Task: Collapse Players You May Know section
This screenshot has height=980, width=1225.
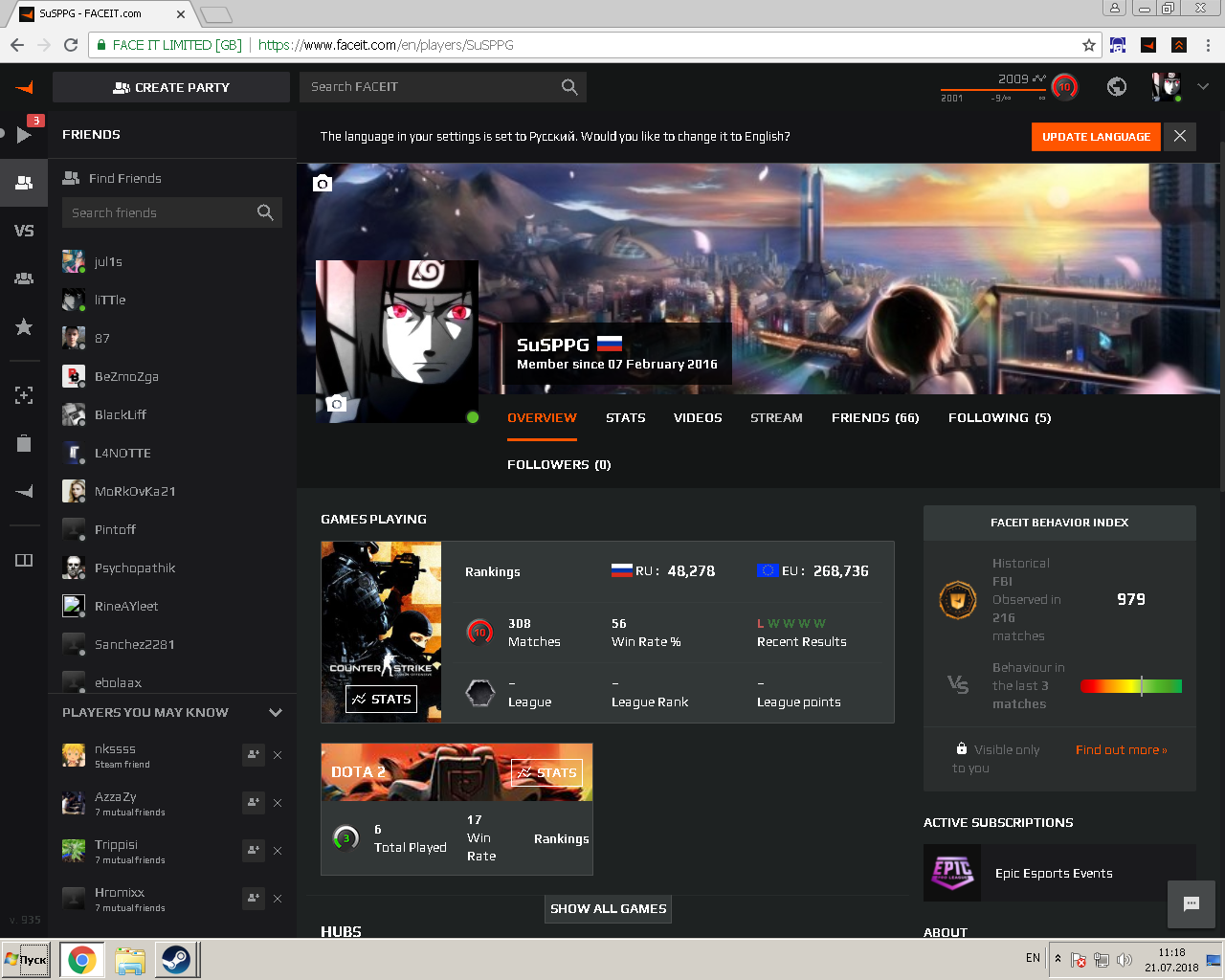Action: click(x=276, y=713)
